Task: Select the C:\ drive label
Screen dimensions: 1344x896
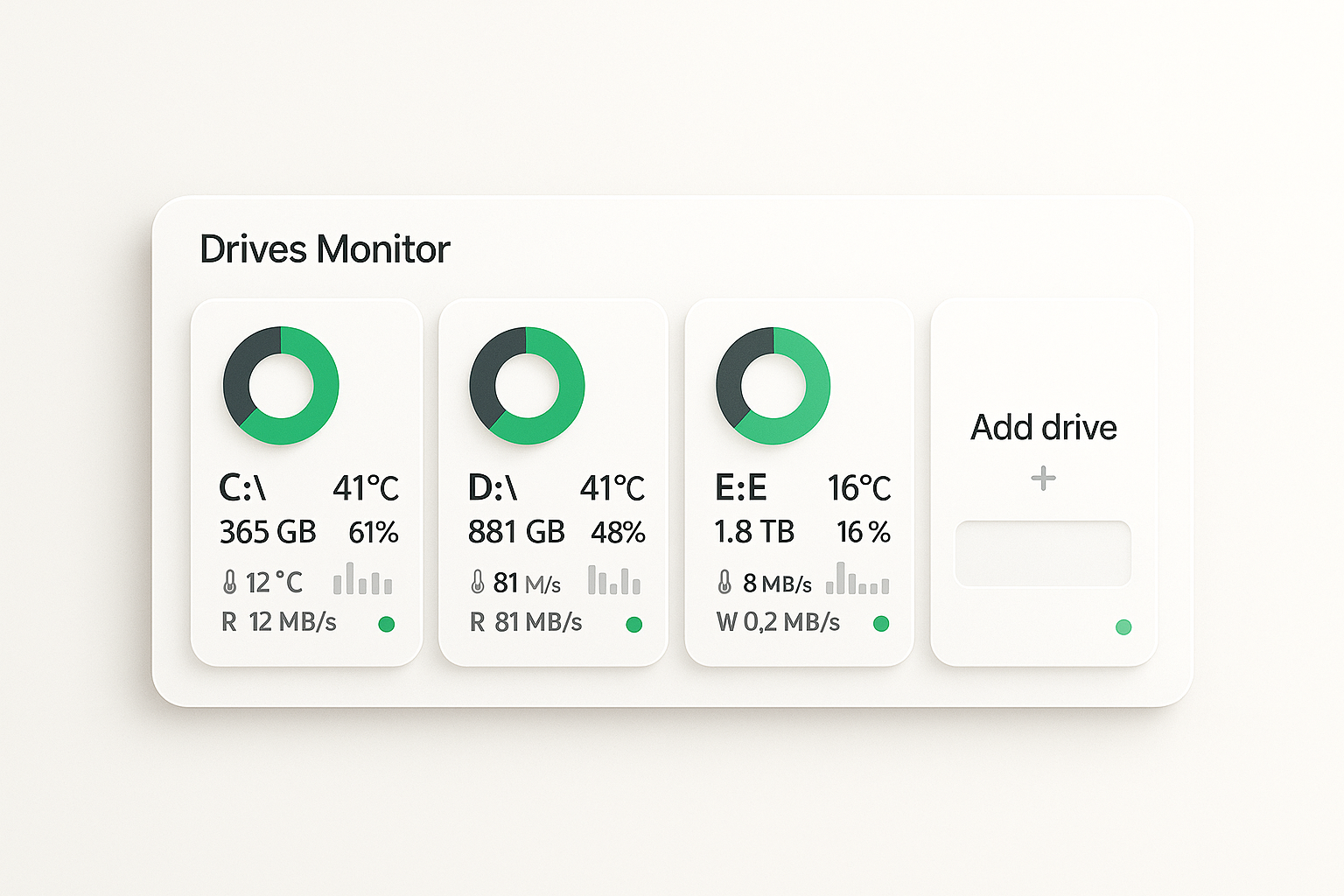Action: click(x=242, y=487)
